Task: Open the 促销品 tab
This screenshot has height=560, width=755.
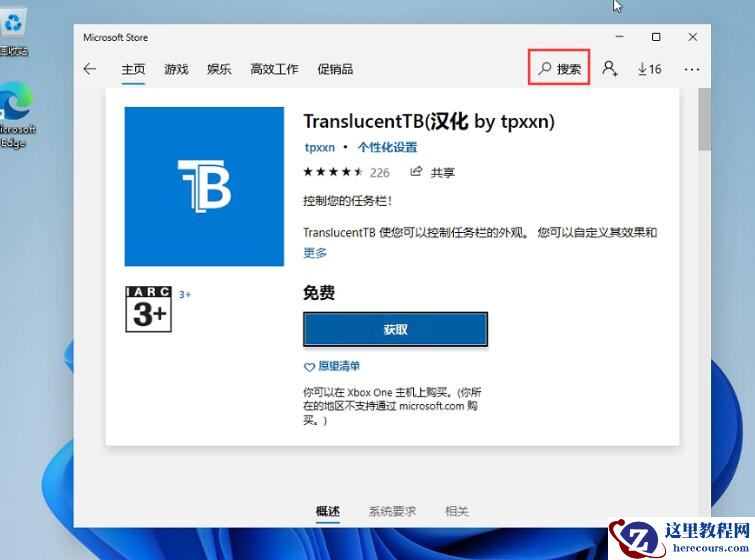Action: pos(335,69)
